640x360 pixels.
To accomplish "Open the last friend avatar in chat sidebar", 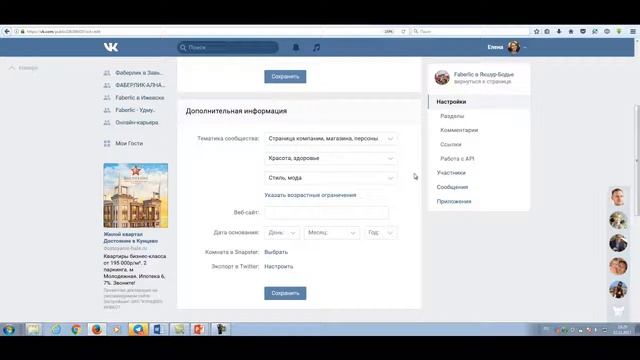I will (618, 289).
